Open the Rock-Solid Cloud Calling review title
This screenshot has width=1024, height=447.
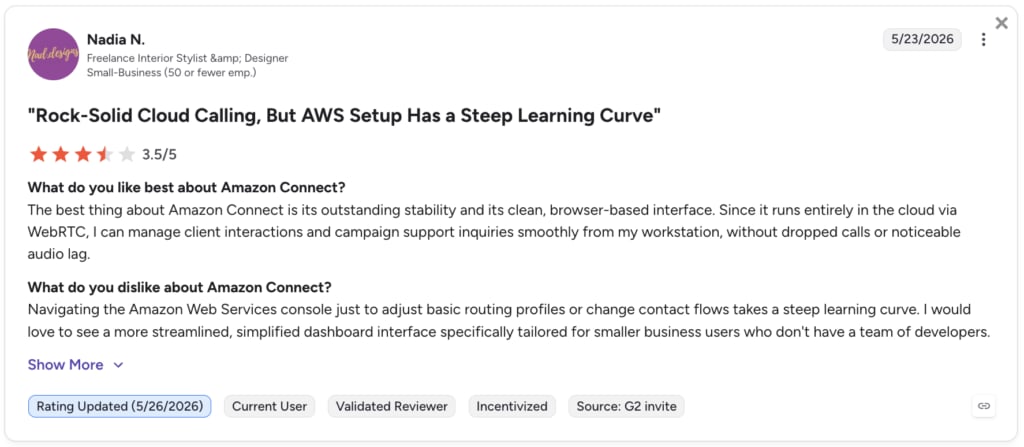[344, 116]
